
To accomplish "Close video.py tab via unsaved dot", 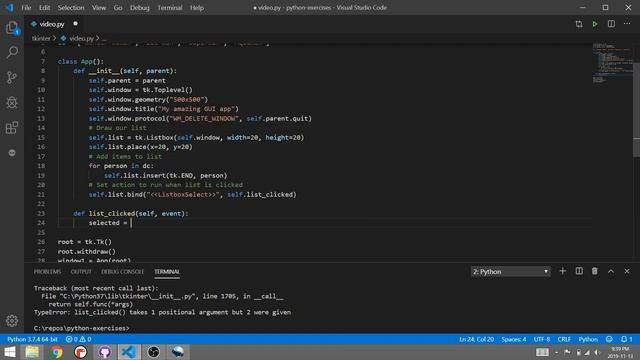I will pos(75,24).
